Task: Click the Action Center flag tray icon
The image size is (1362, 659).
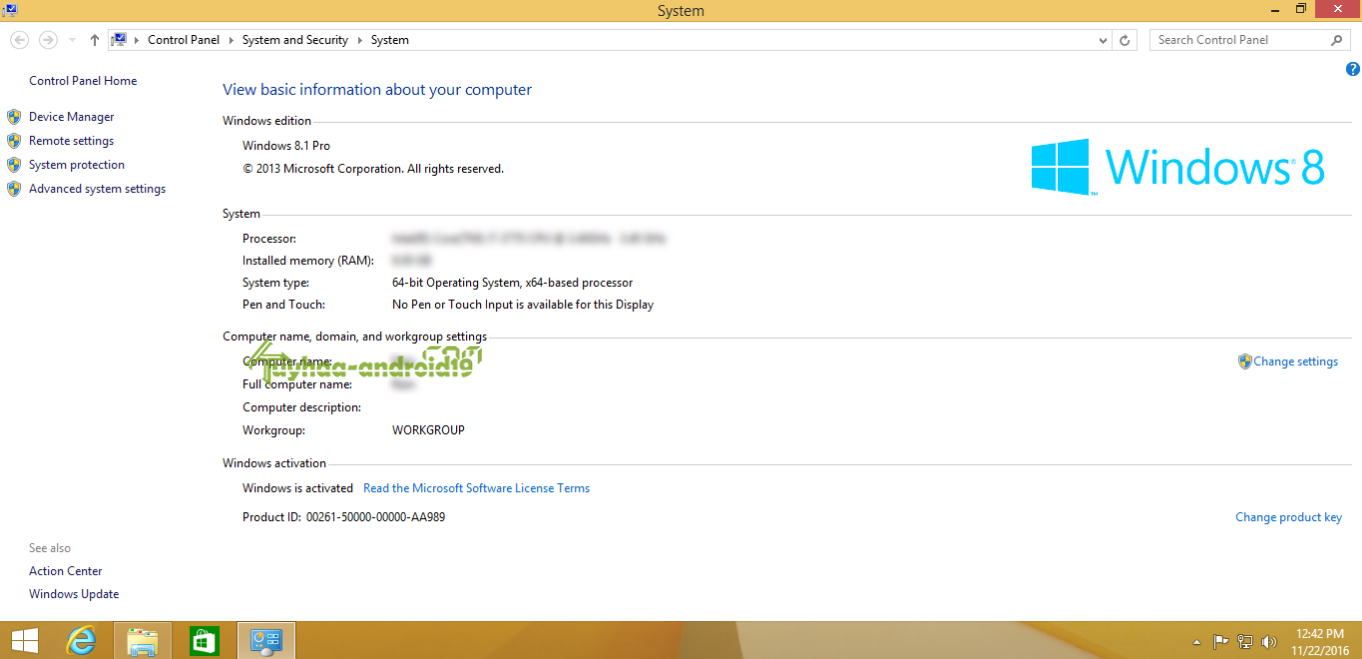Action: (x=1221, y=642)
